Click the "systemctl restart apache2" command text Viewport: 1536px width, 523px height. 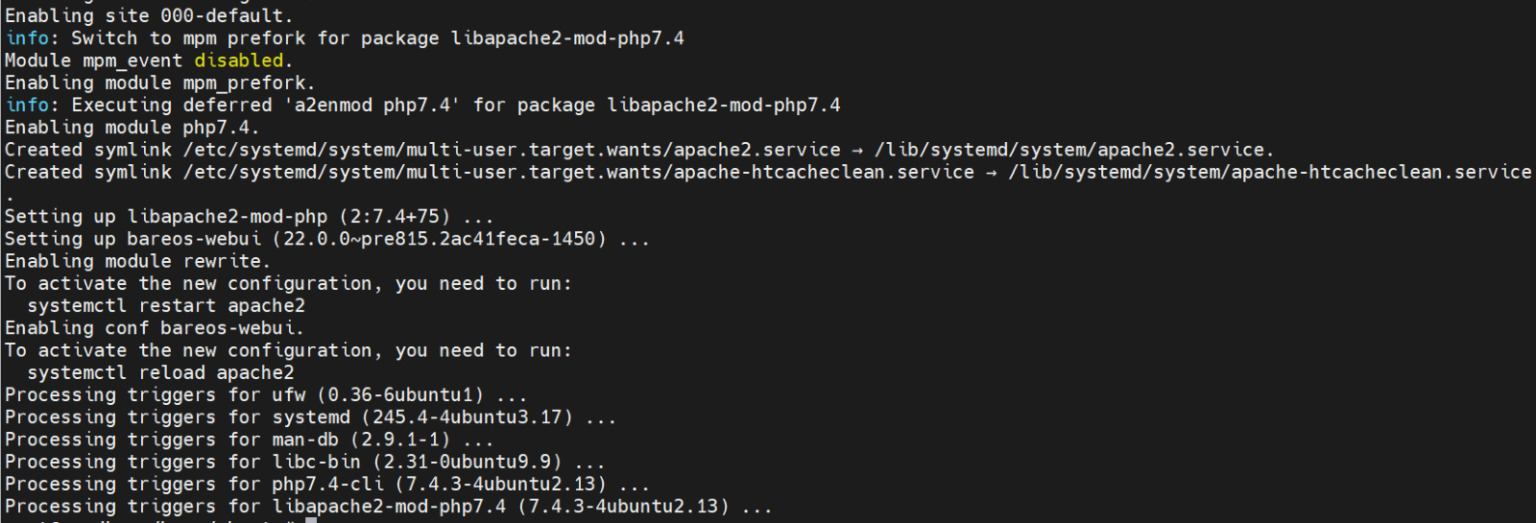coord(166,306)
